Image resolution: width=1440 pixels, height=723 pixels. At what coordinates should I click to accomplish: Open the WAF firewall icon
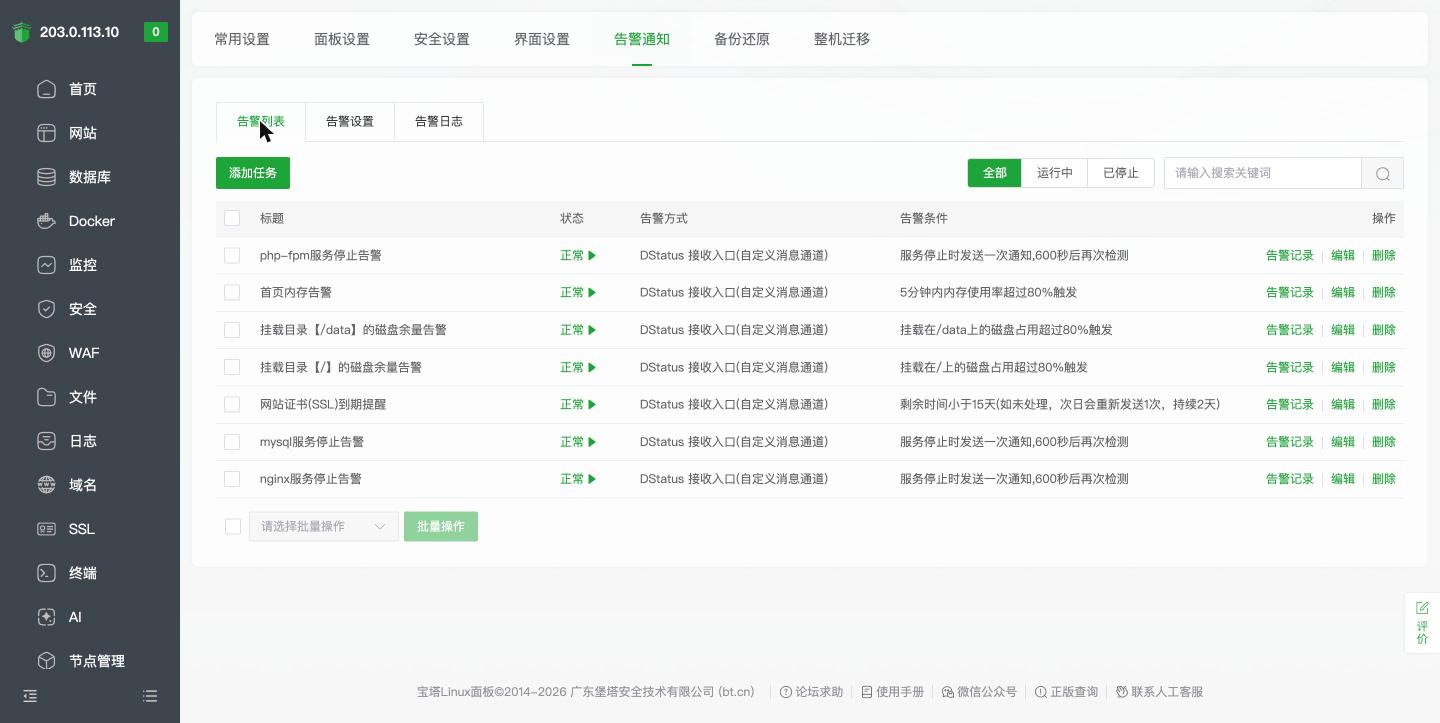[x=46, y=353]
